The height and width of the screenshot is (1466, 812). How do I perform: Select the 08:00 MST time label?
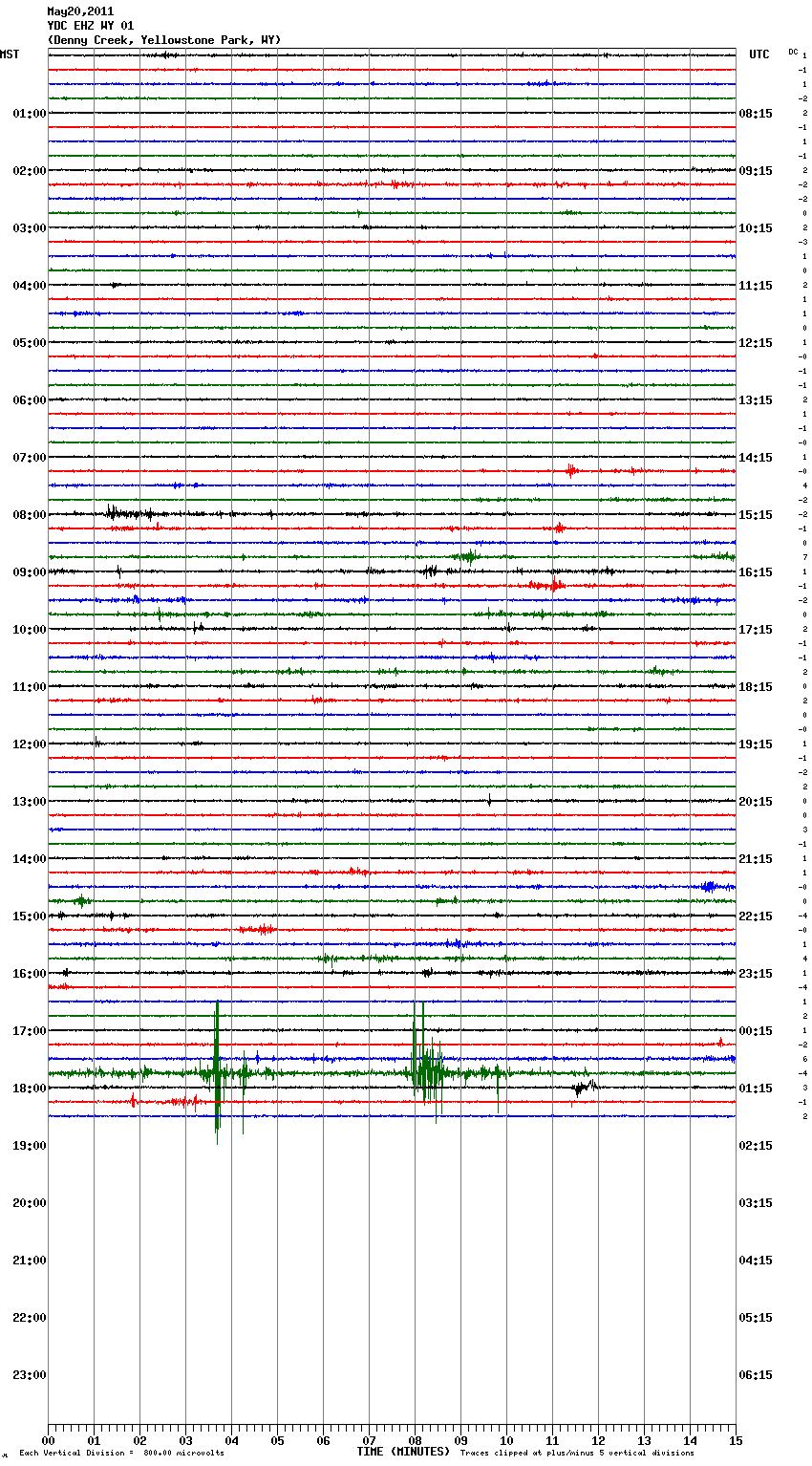click(x=29, y=515)
